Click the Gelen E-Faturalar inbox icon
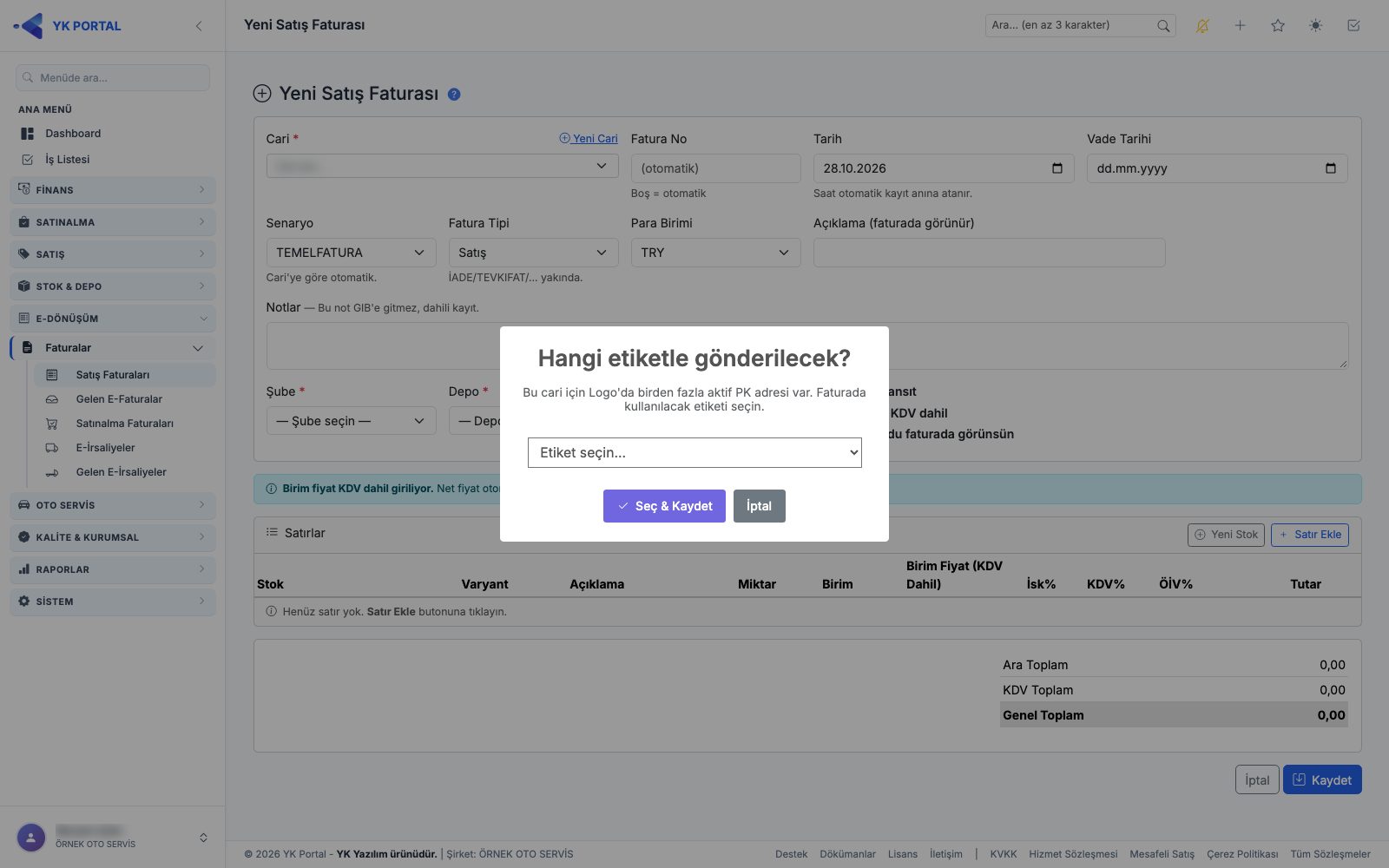 point(52,399)
